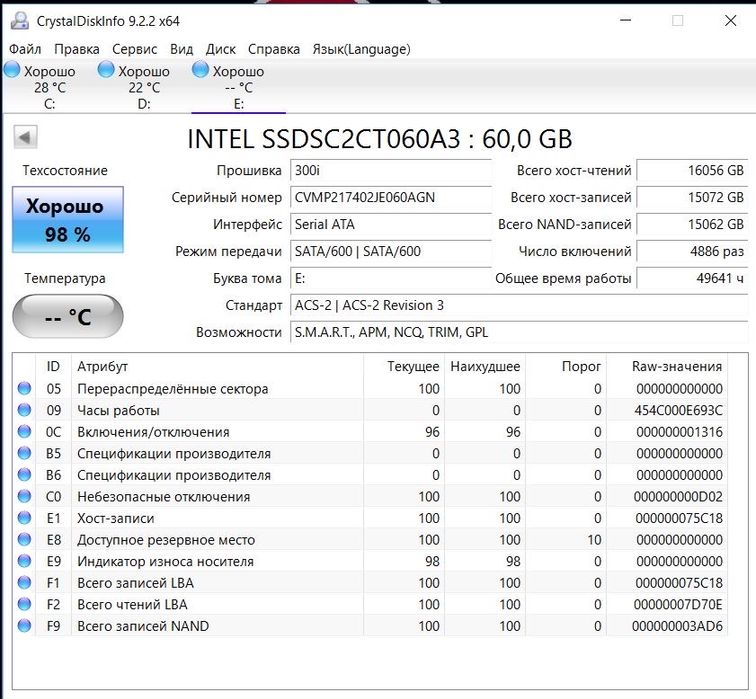Select the Всего записей NAND row
Viewport: 756px width, 699px height.
pyautogui.click(x=370, y=626)
